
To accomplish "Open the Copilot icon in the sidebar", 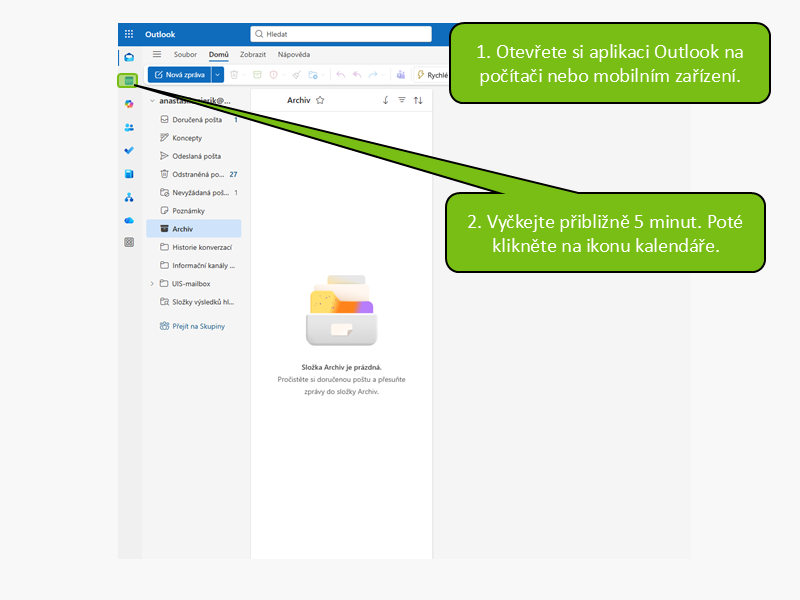I will point(129,104).
